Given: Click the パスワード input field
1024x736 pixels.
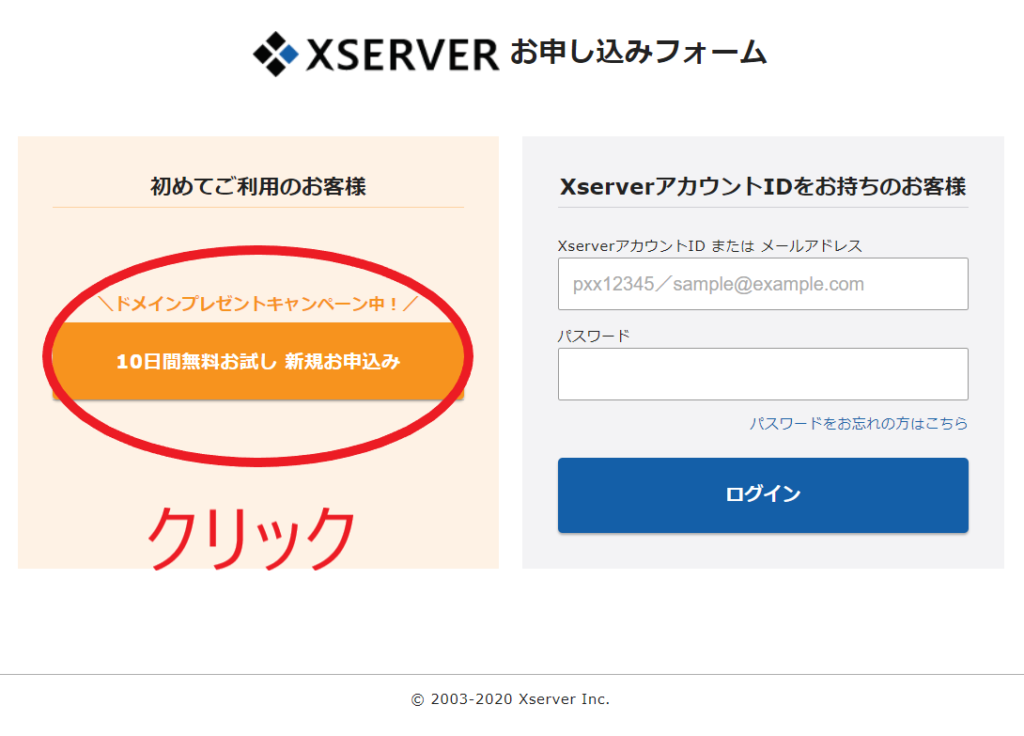Looking at the screenshot, I should [763, 374].
